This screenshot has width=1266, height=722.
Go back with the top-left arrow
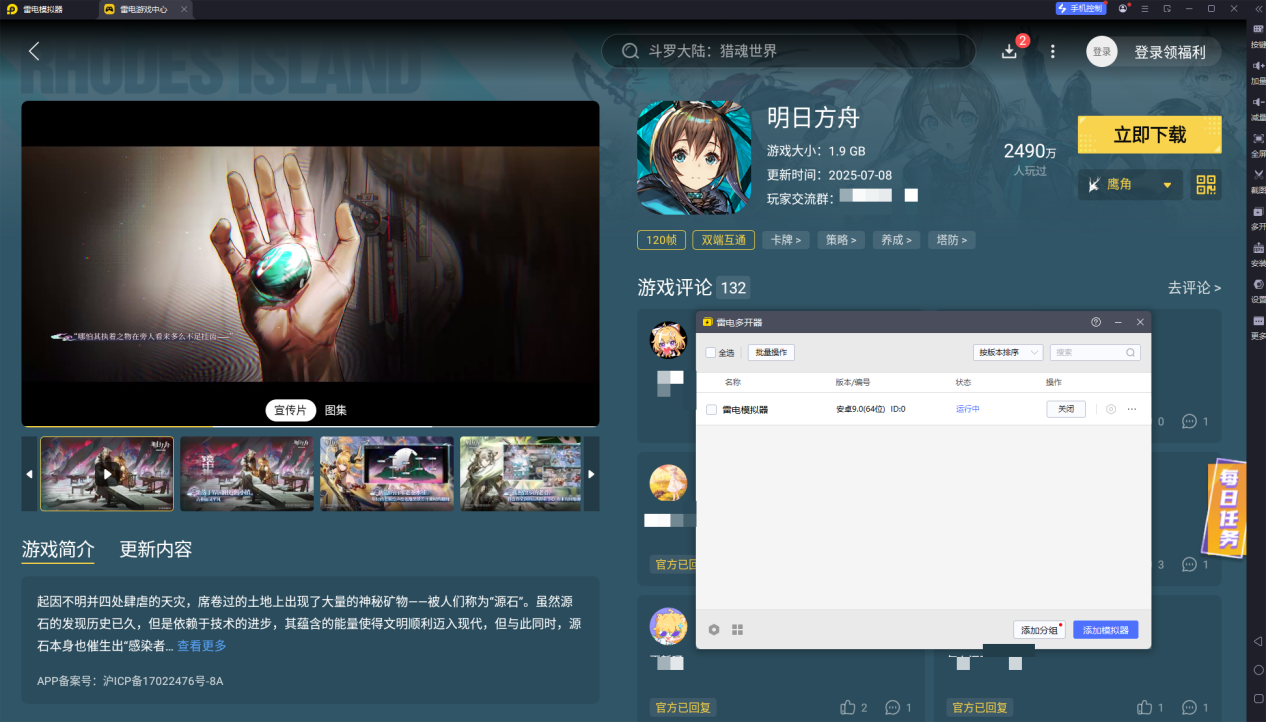coord(34,51)
